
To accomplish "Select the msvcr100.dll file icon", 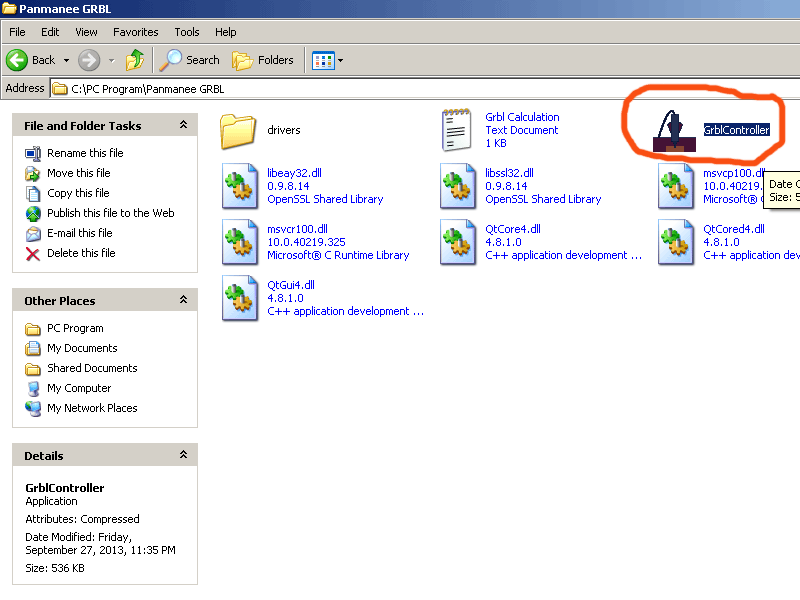I will click(240, 242).
